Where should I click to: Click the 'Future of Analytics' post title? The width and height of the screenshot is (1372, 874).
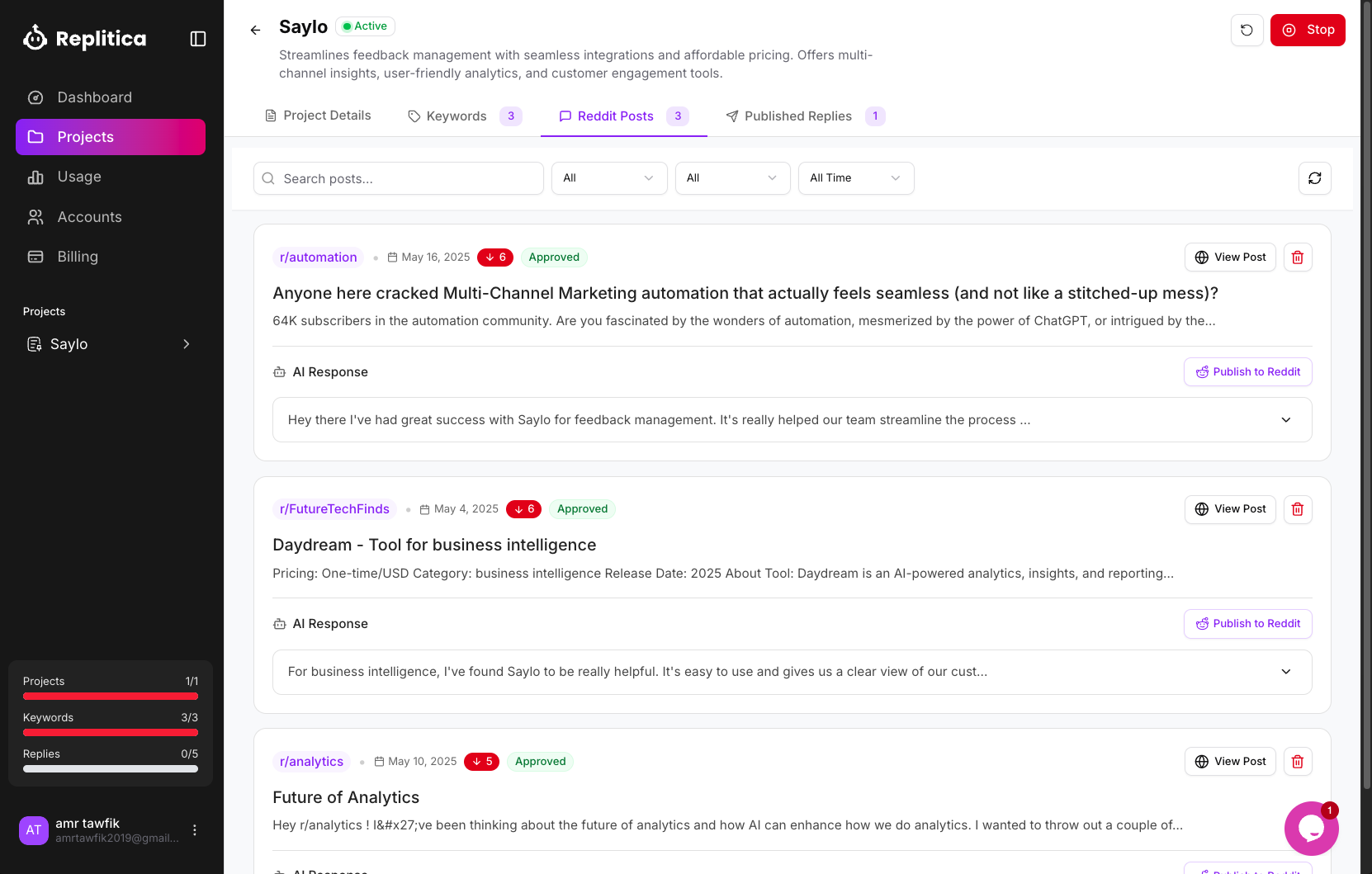click(346, 798)
